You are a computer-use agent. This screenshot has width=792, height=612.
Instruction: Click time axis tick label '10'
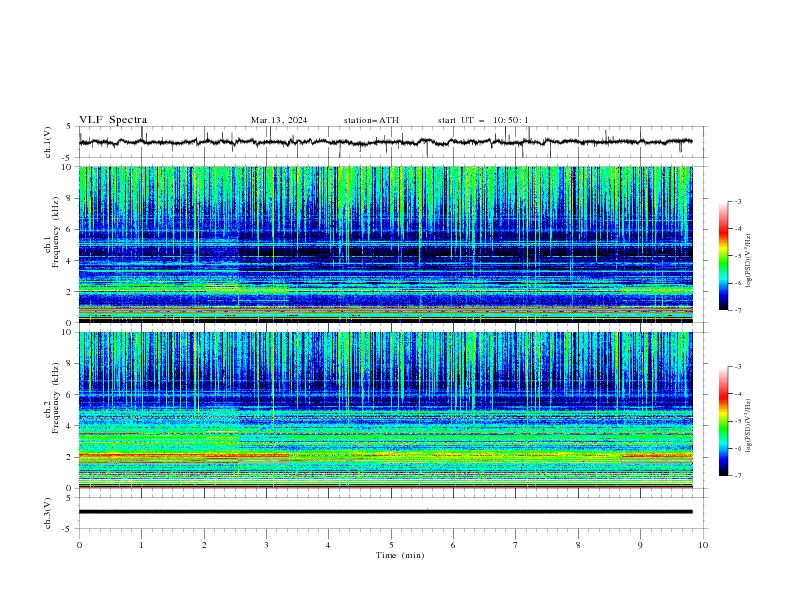tap(703, 545)
